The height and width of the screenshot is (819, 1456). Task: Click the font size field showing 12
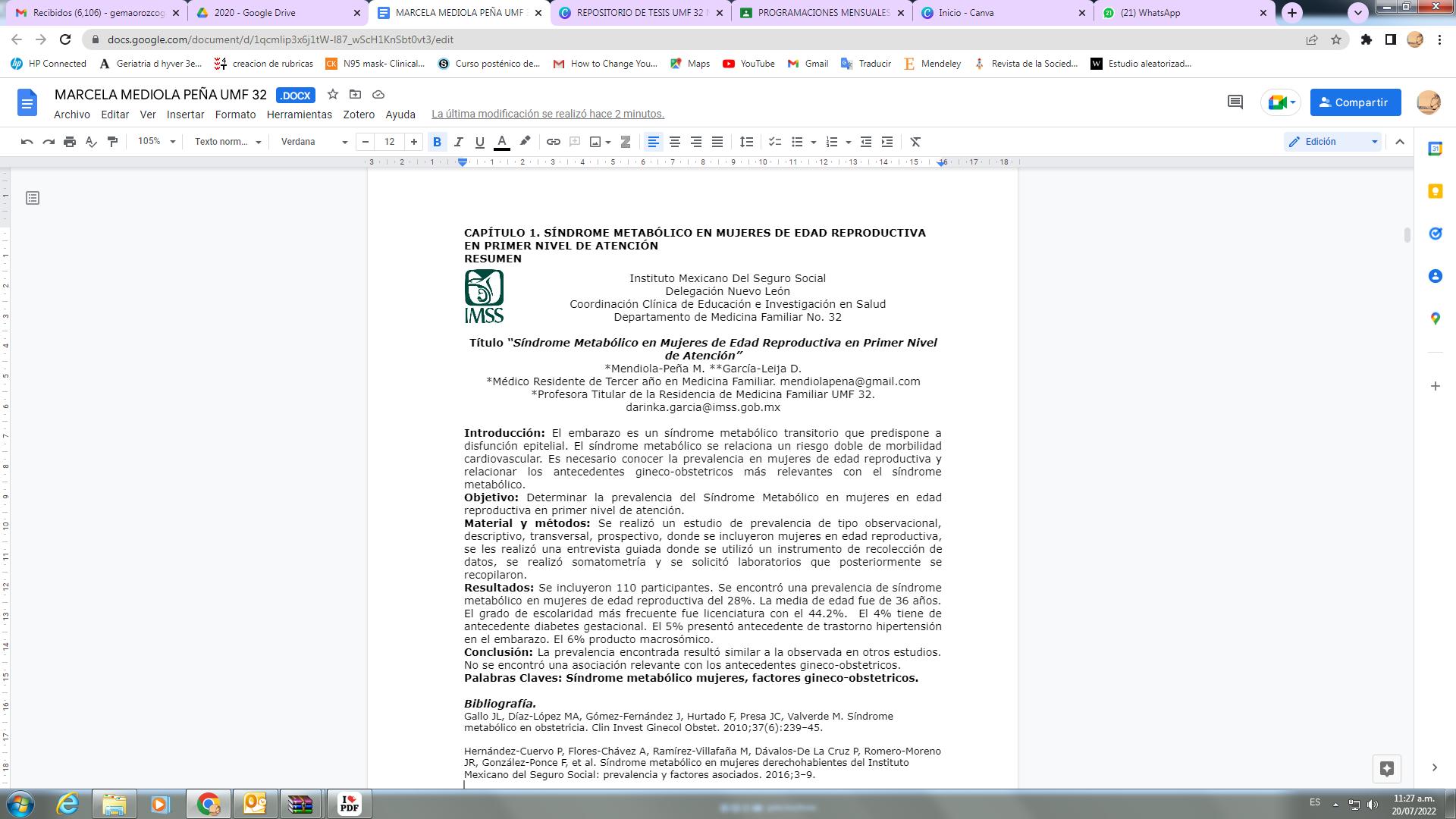pos(390,142)
